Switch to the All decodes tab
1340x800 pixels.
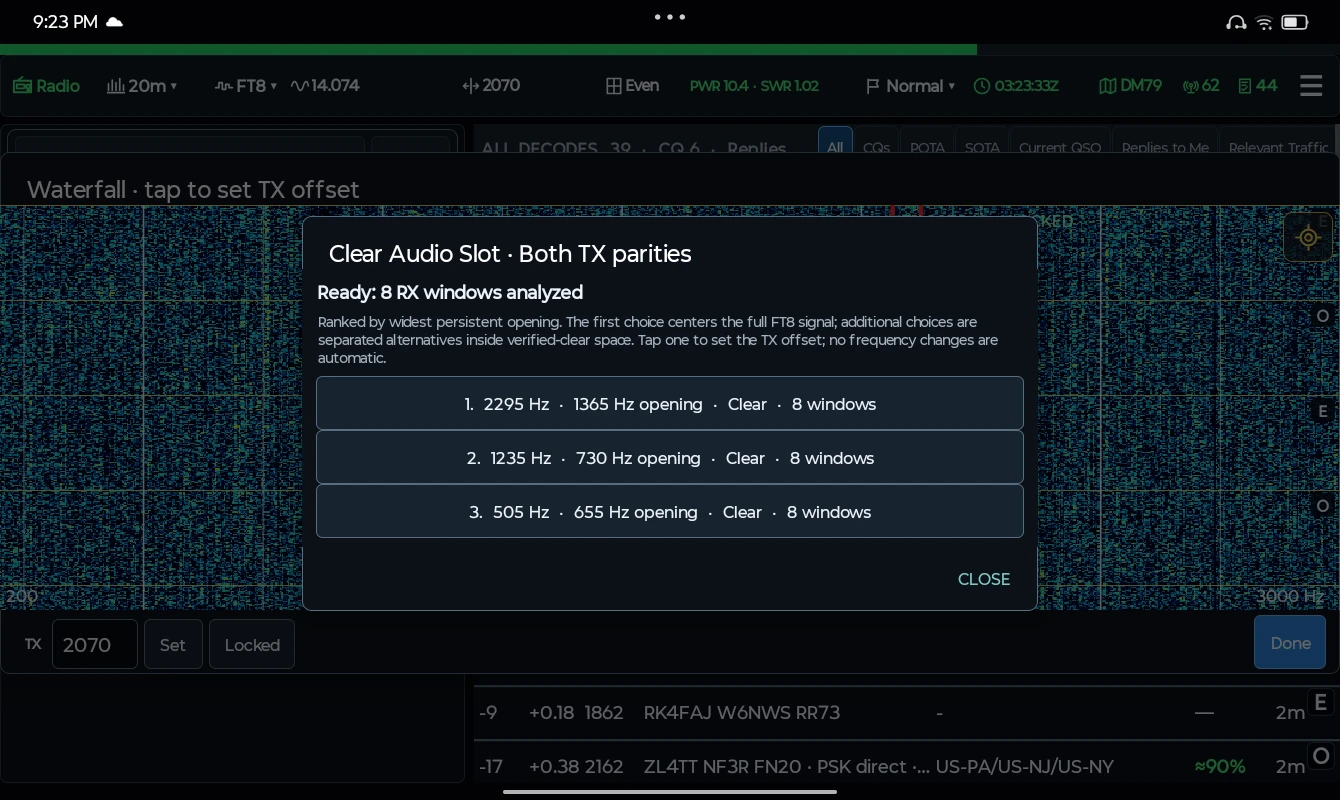click(x=835, y=141)
